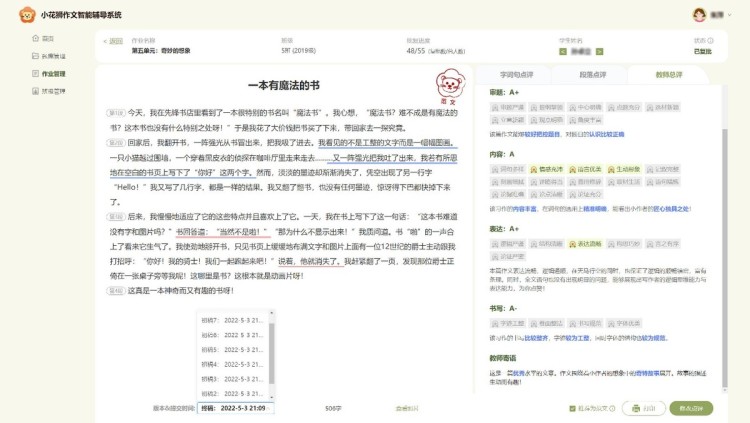Switch to the 字词句点评 tab
750x423 pixels.
525,74
